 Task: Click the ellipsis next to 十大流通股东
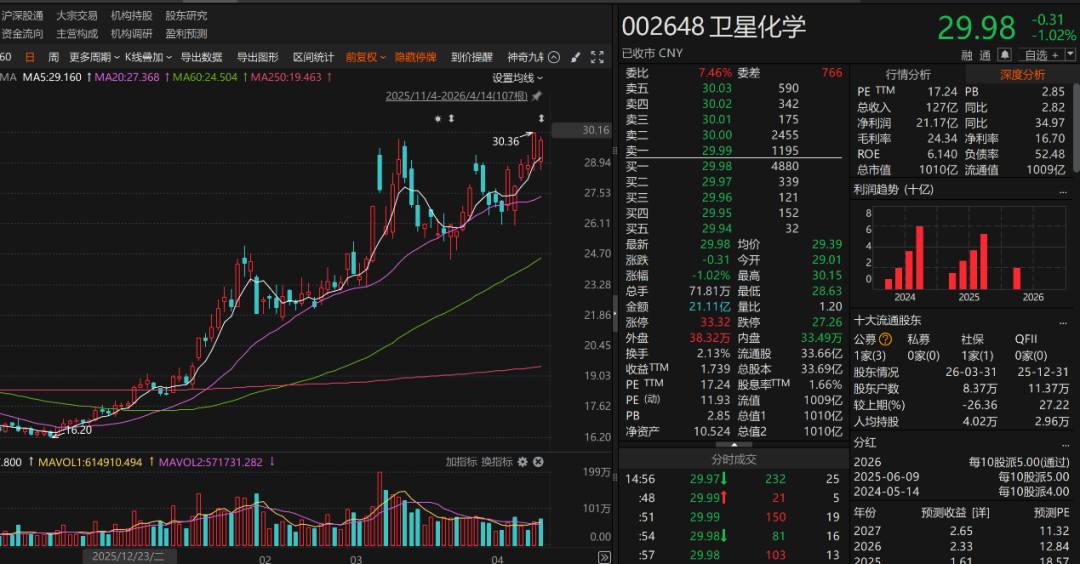[x=1063, y=322]
